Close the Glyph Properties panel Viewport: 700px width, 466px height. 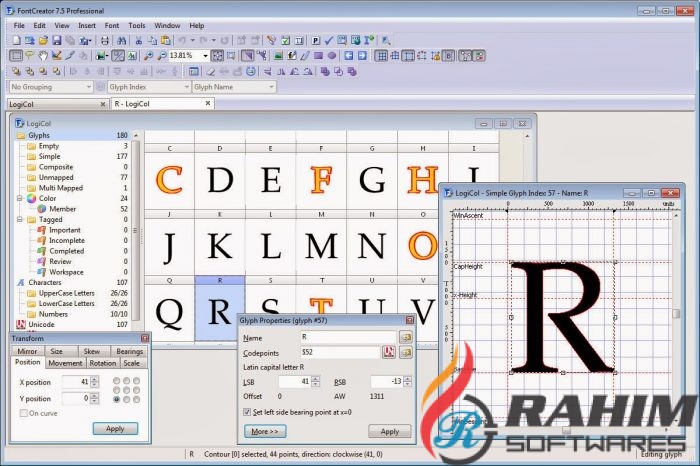pyautogui.click(x=410, y=320)
